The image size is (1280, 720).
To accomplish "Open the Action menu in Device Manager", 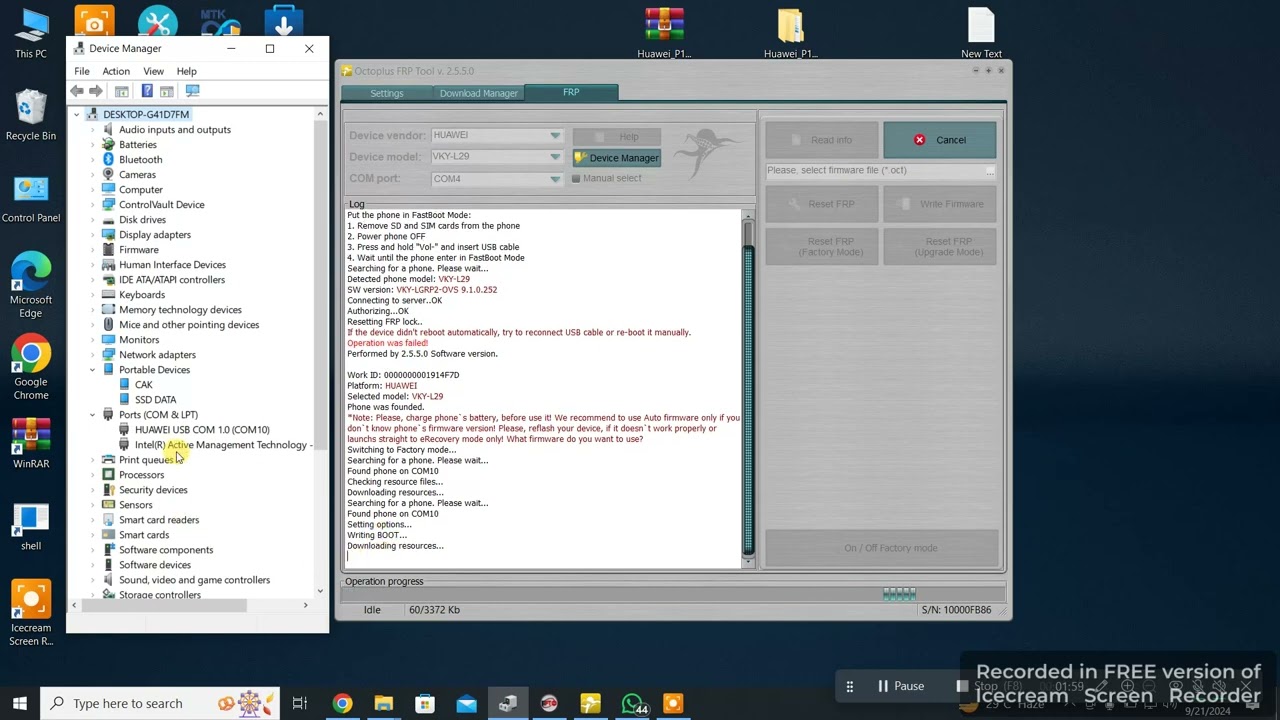I will [x=116, y=71].
